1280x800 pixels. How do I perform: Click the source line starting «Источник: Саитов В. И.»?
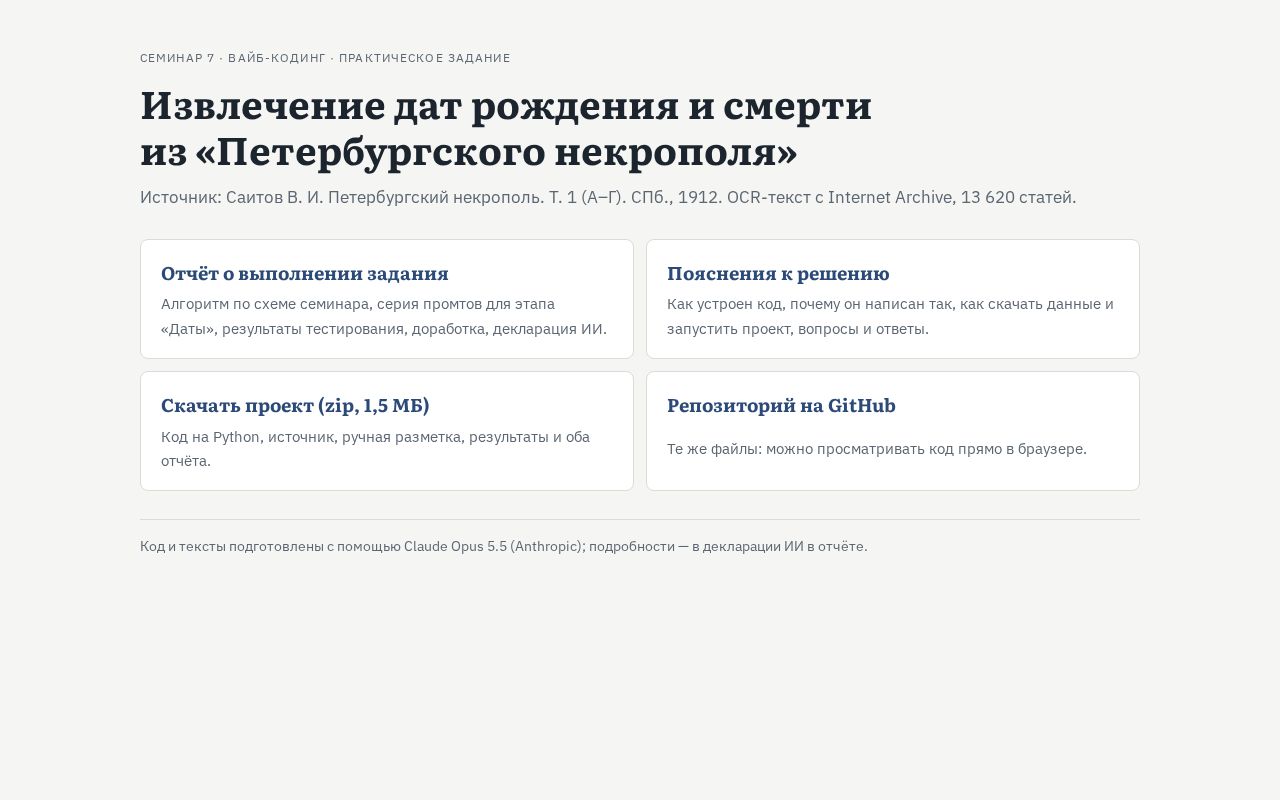point(608,197)
